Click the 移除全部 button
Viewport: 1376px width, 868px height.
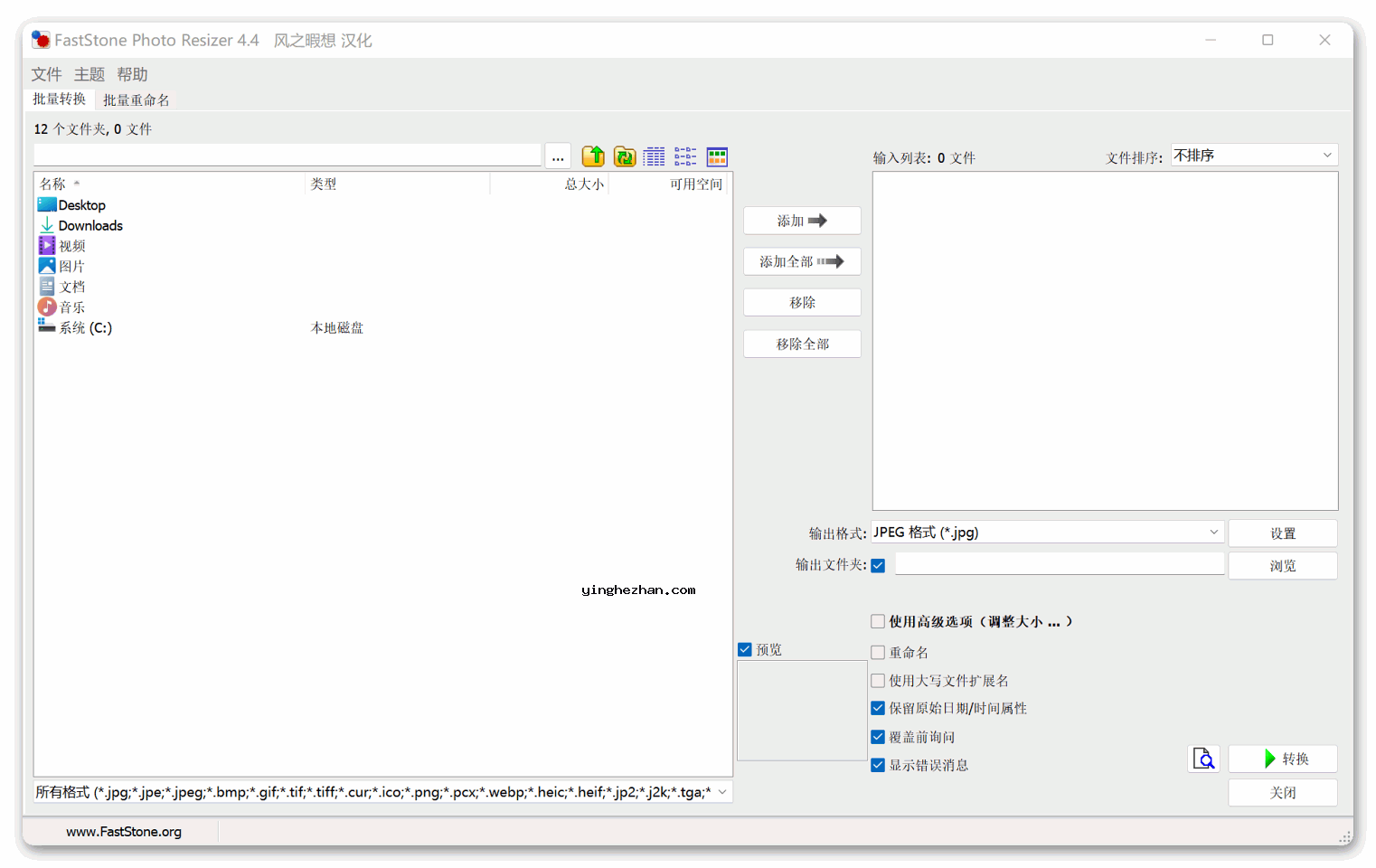802,344
